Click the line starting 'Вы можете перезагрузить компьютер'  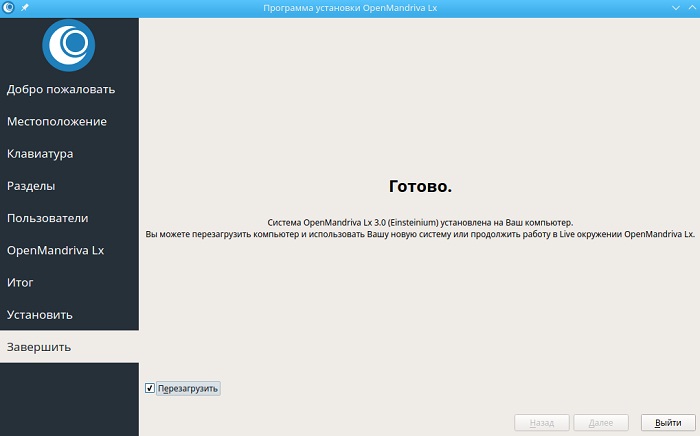pyautogui.click(x=420, y=234)
